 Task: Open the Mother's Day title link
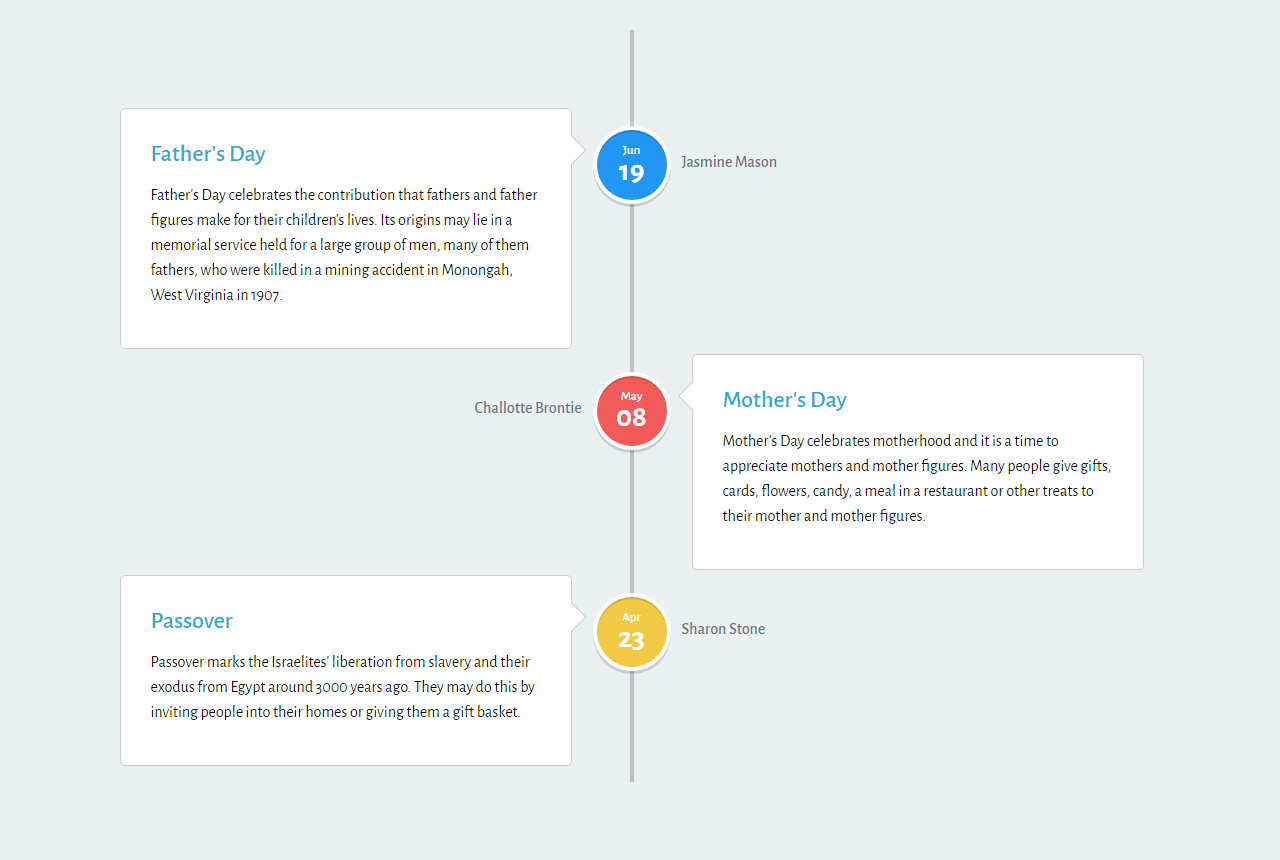784,400
